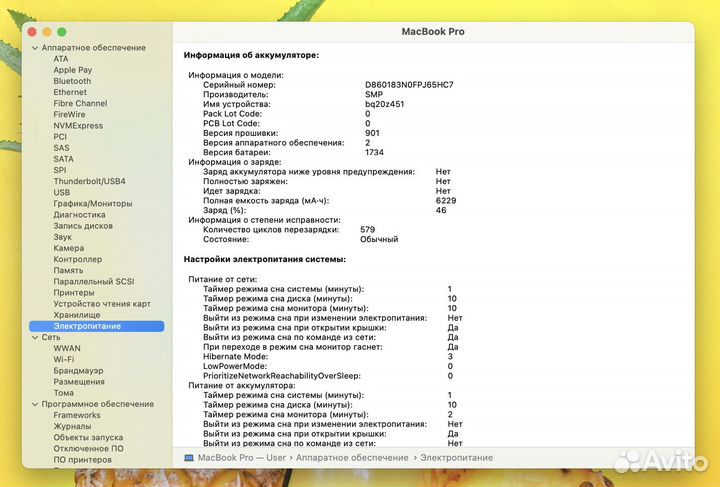Click the Состояние value Обычный
This screenshot has height=487, width=720.
coord(379,239)
